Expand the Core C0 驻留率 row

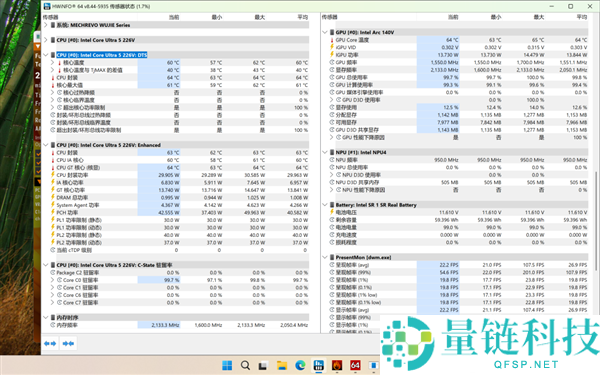(x=53, y=280)
